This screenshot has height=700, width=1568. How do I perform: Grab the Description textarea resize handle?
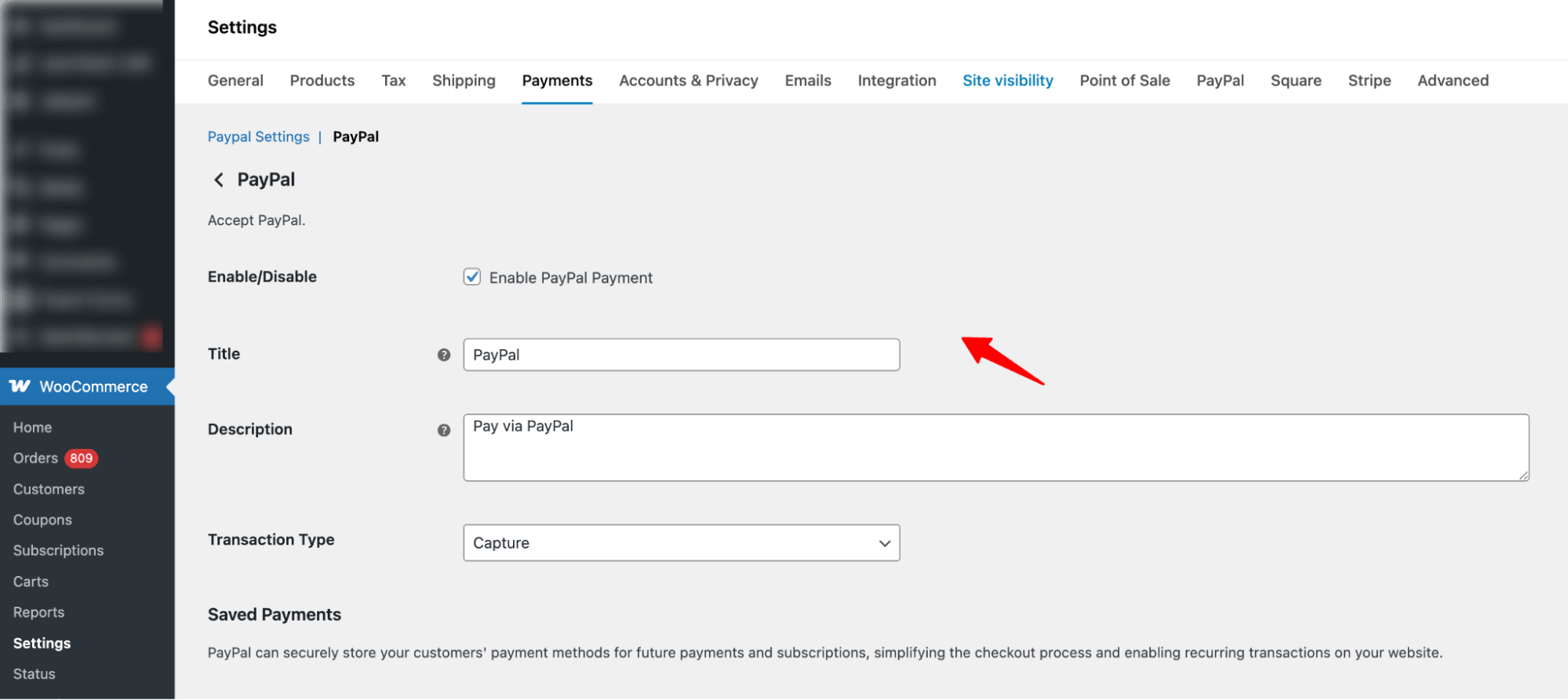click(1523, 475)
